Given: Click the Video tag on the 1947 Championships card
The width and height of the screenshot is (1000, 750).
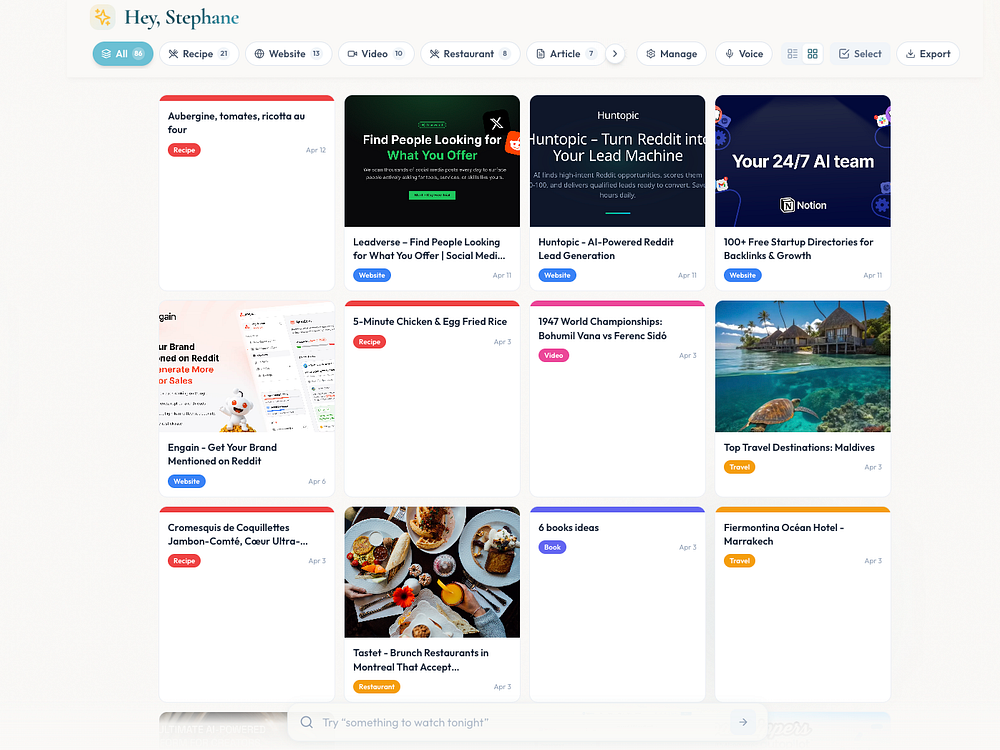Looking at the screenshot, I should click(x=554, y=355).
